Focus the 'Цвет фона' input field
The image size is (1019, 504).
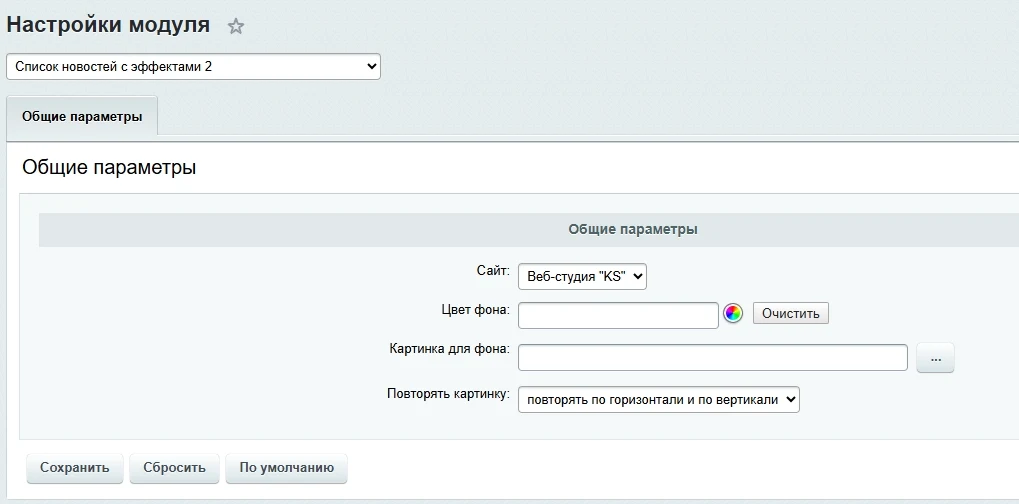click(x=618, y=315)
